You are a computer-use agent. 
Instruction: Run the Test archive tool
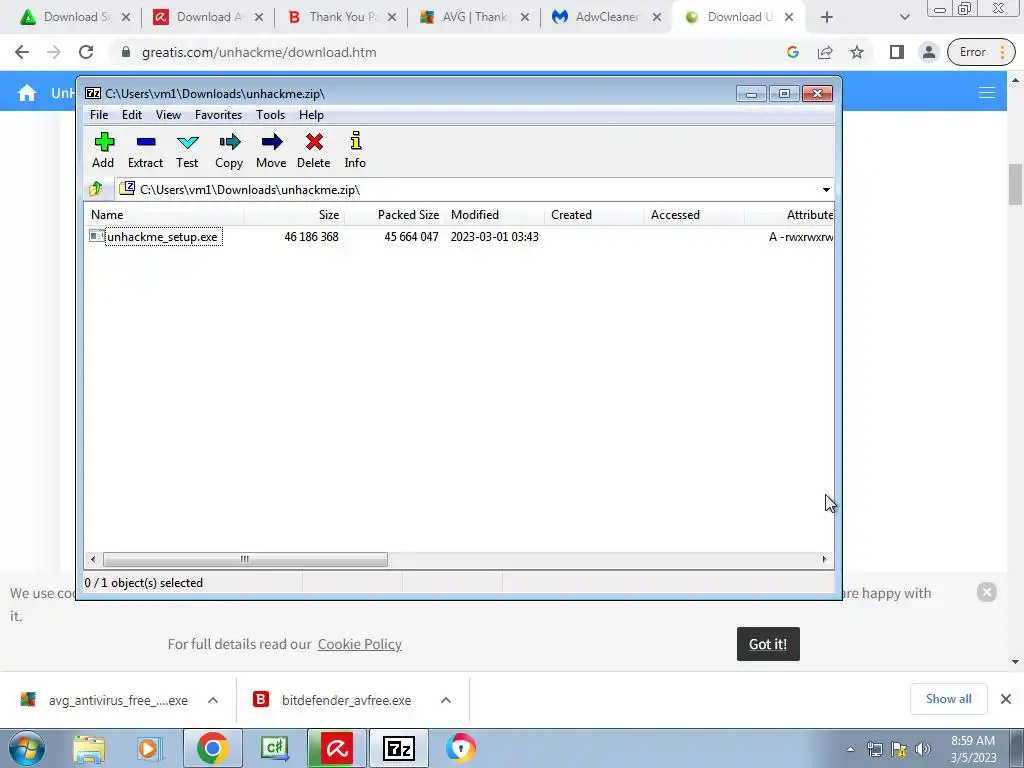pyautogui.click(x=187, y=151)
